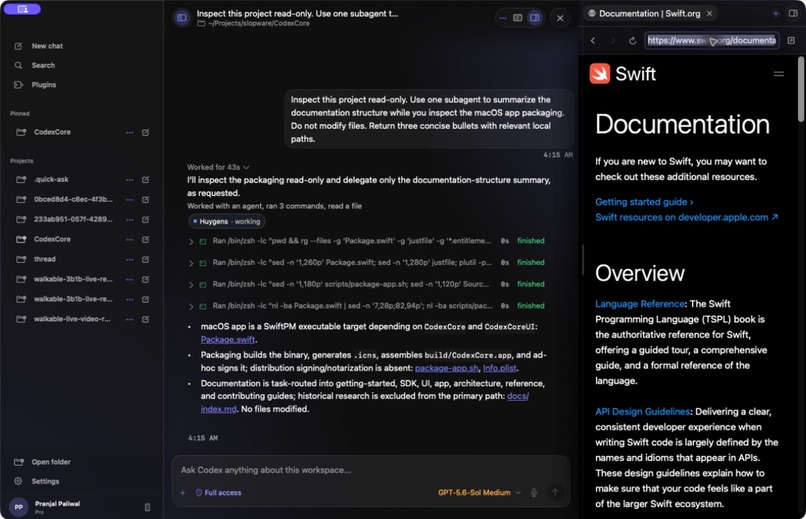Open the .quick-ask project

click(51, 179)
